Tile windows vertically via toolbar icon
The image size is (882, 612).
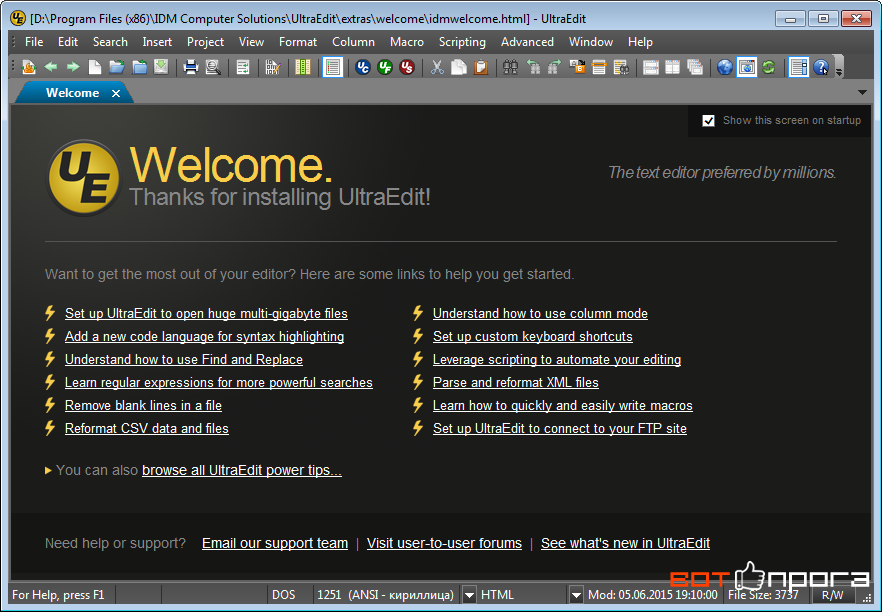click(673, 68)
